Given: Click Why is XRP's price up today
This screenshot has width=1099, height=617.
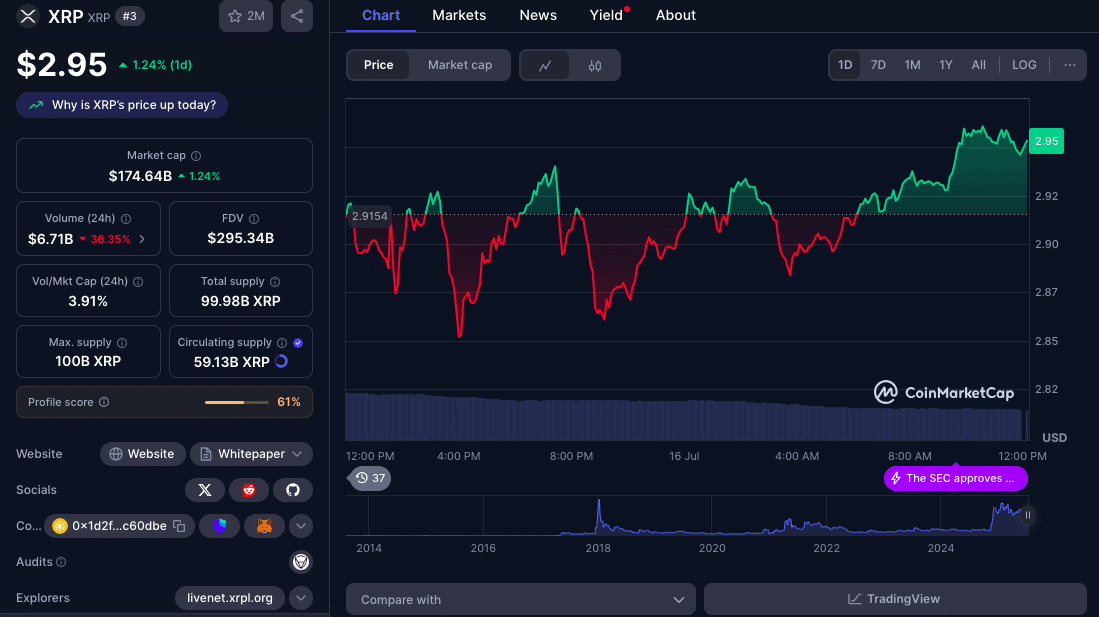Looking at the screenshot, I should point(122,105).
